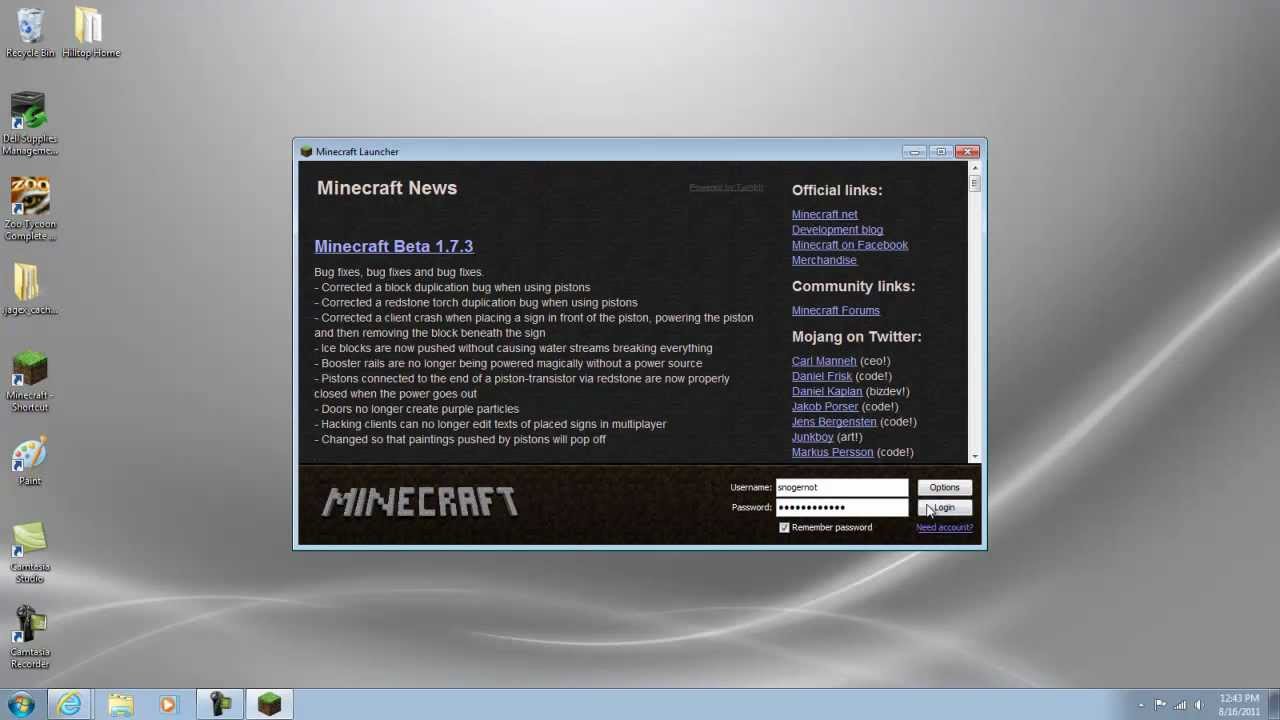Click the Login button
This screenshot has width=1280, height=720.
click(944, 507)
